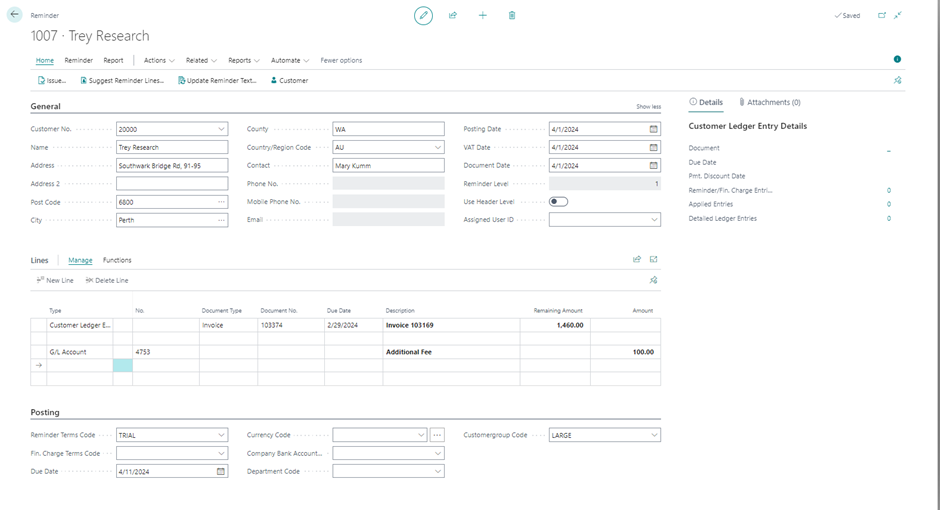Open City lookup ellipsis
Viewport: 940px width, 510px height.
[221, 220]
